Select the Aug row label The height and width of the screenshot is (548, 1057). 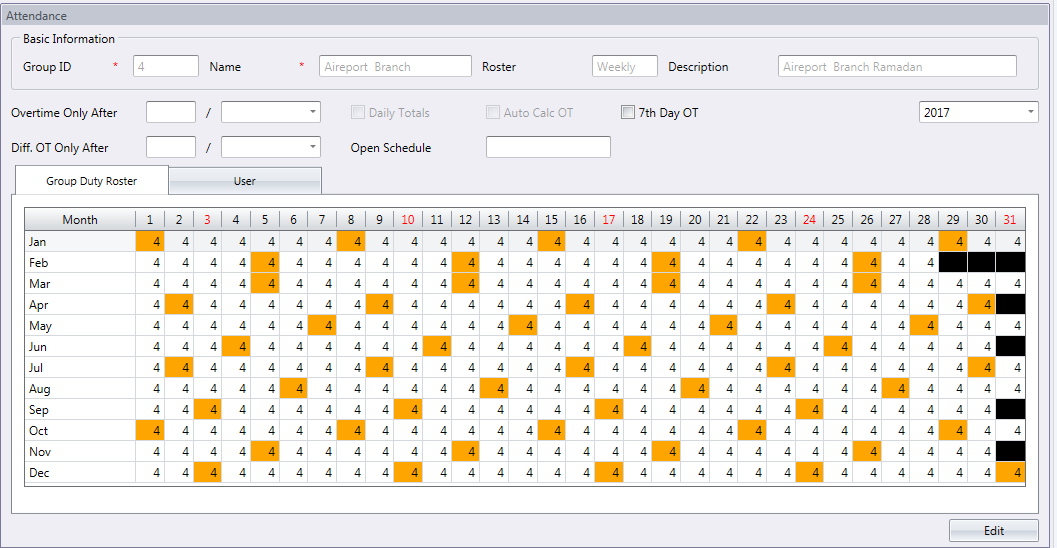click(80, 388)
